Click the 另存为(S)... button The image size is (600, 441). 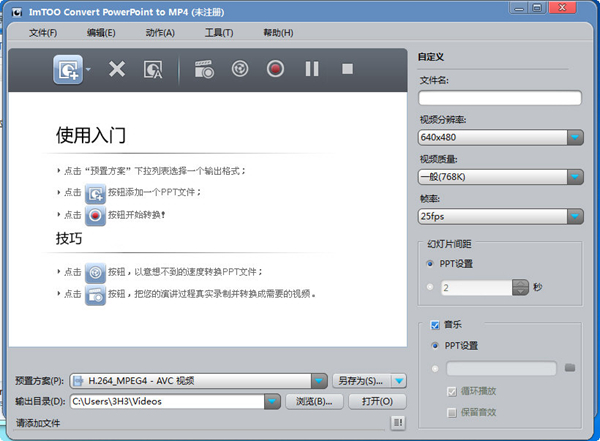361,381
